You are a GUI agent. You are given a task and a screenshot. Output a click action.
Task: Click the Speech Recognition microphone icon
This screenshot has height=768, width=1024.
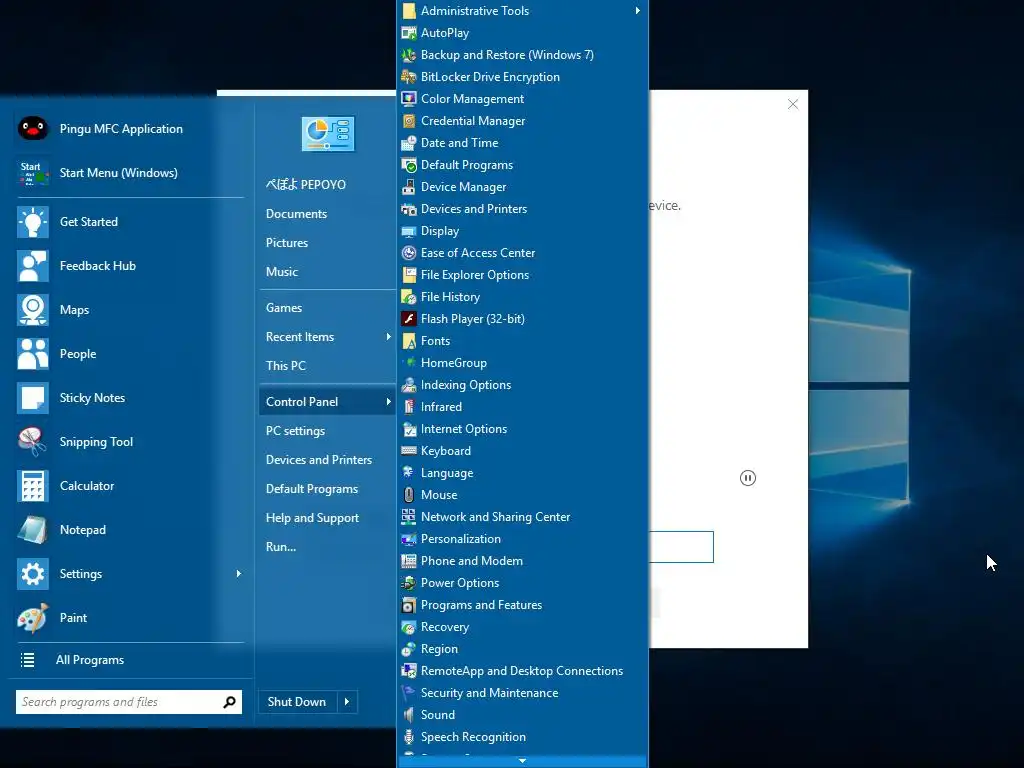coord(409,737)
